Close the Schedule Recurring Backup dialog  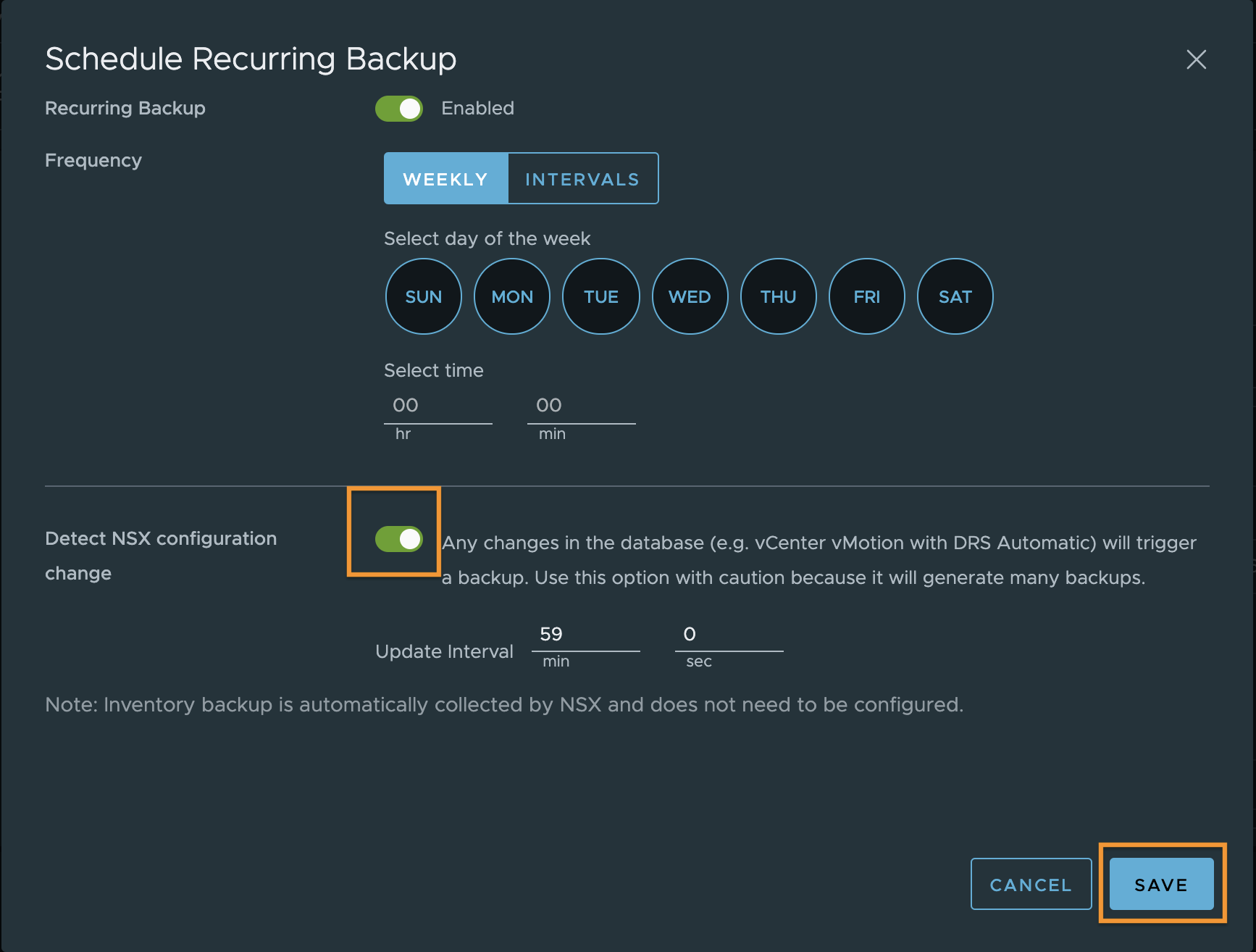pos(1196,60)
